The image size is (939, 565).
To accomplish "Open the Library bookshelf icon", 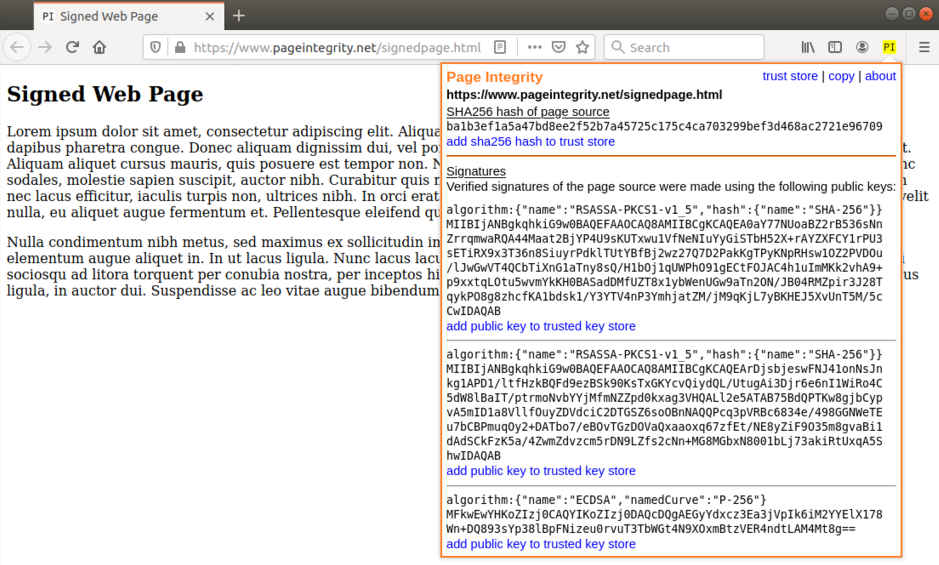I will coord(808,47).
